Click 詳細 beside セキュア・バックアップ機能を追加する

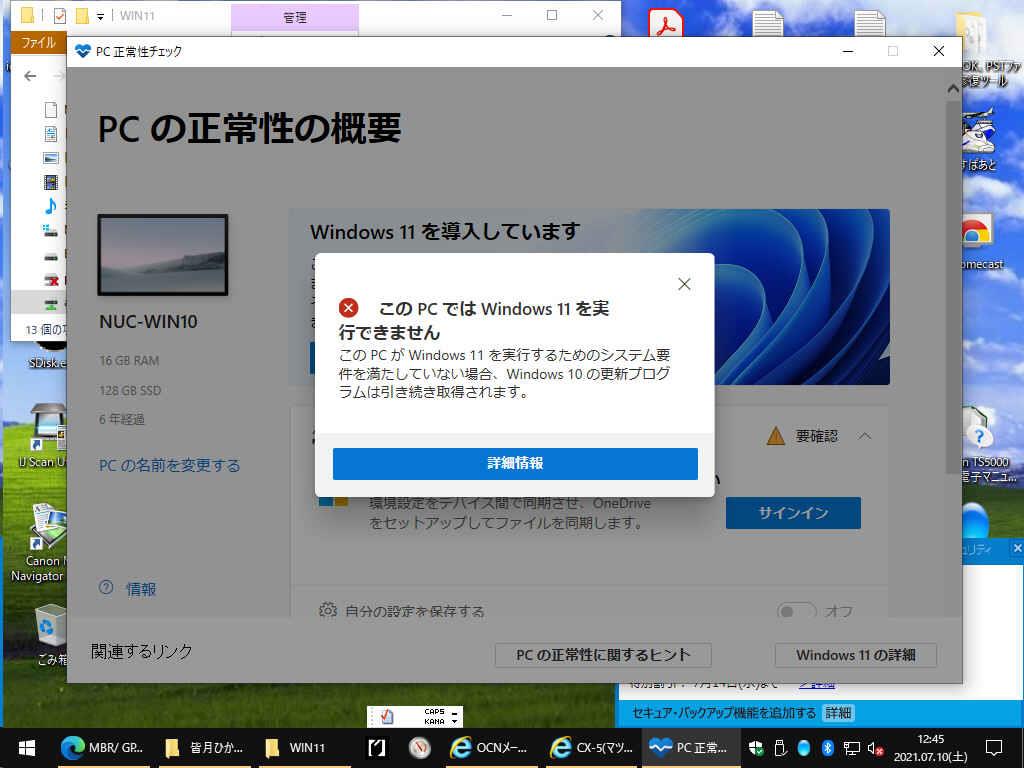click(838, 712)
